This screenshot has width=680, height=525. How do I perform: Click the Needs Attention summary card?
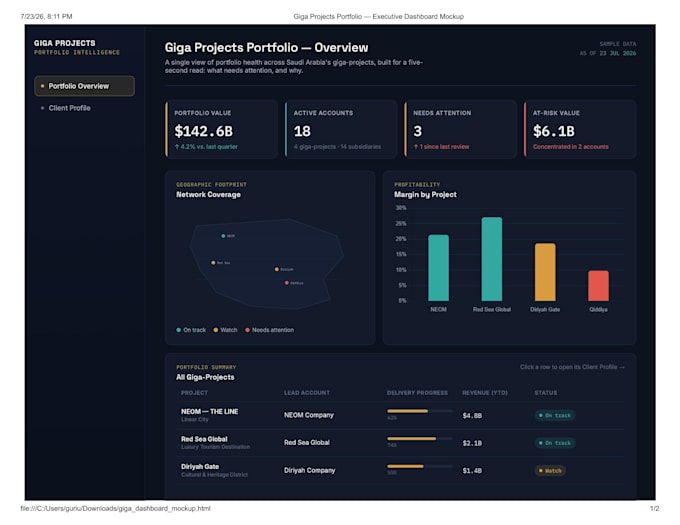point(461,129)
